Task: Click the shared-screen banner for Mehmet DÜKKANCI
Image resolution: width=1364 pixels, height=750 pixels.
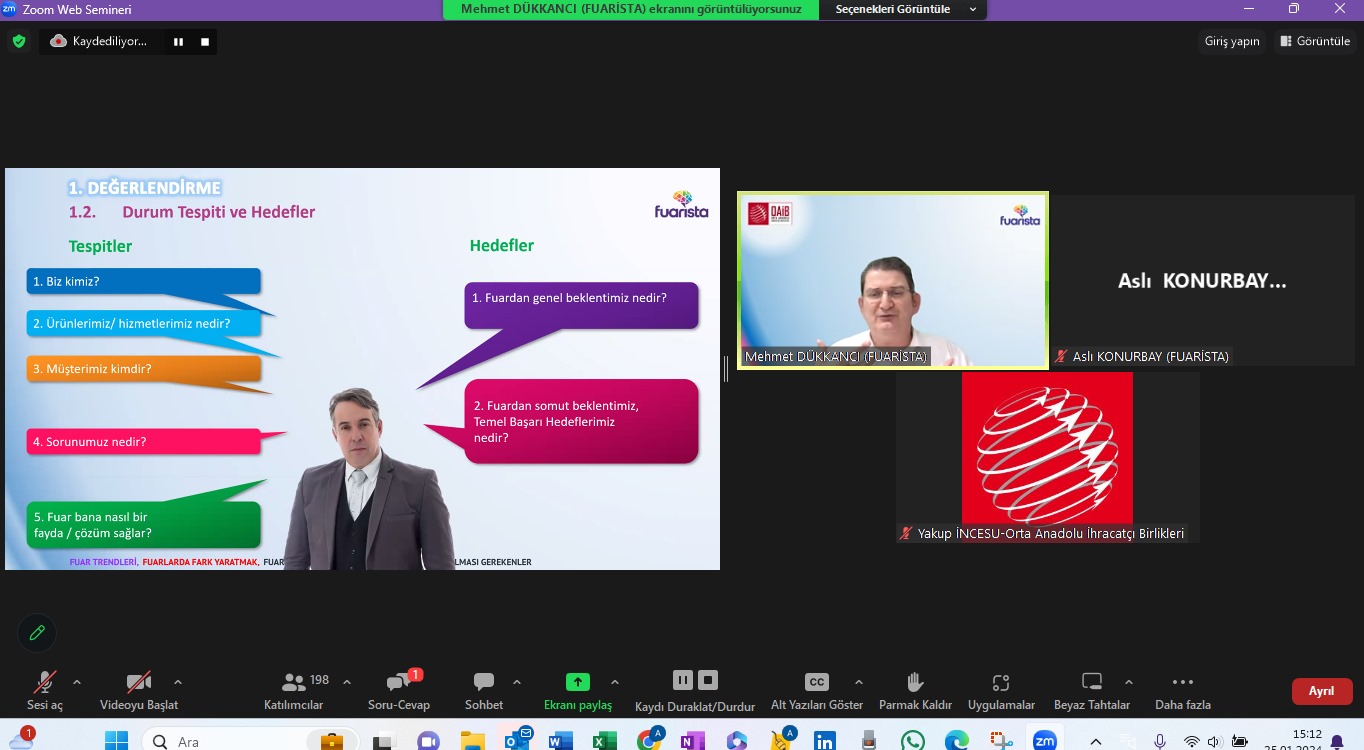Action: point(631,9)
